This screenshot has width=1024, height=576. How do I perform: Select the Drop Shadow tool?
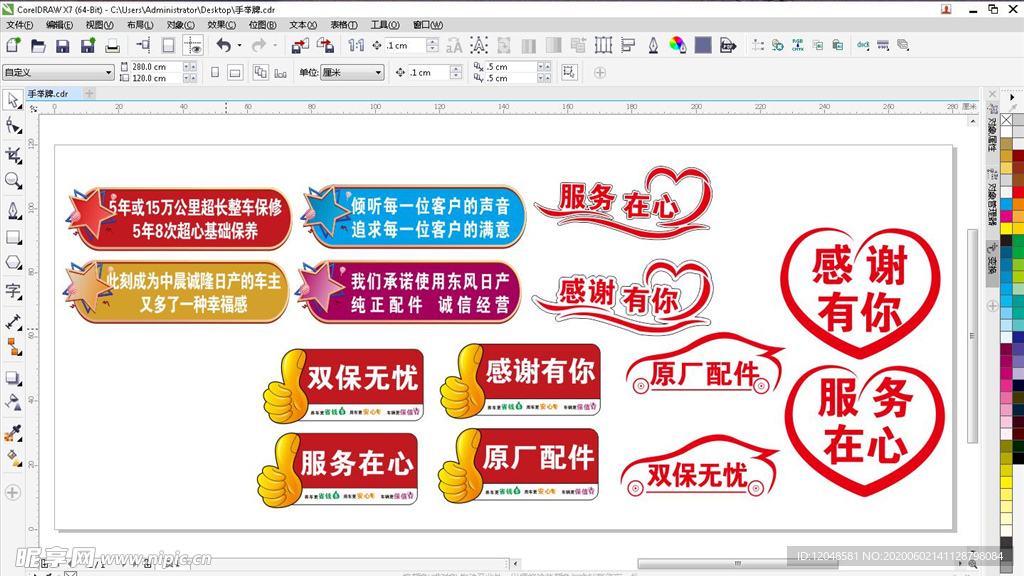(12, 377)
